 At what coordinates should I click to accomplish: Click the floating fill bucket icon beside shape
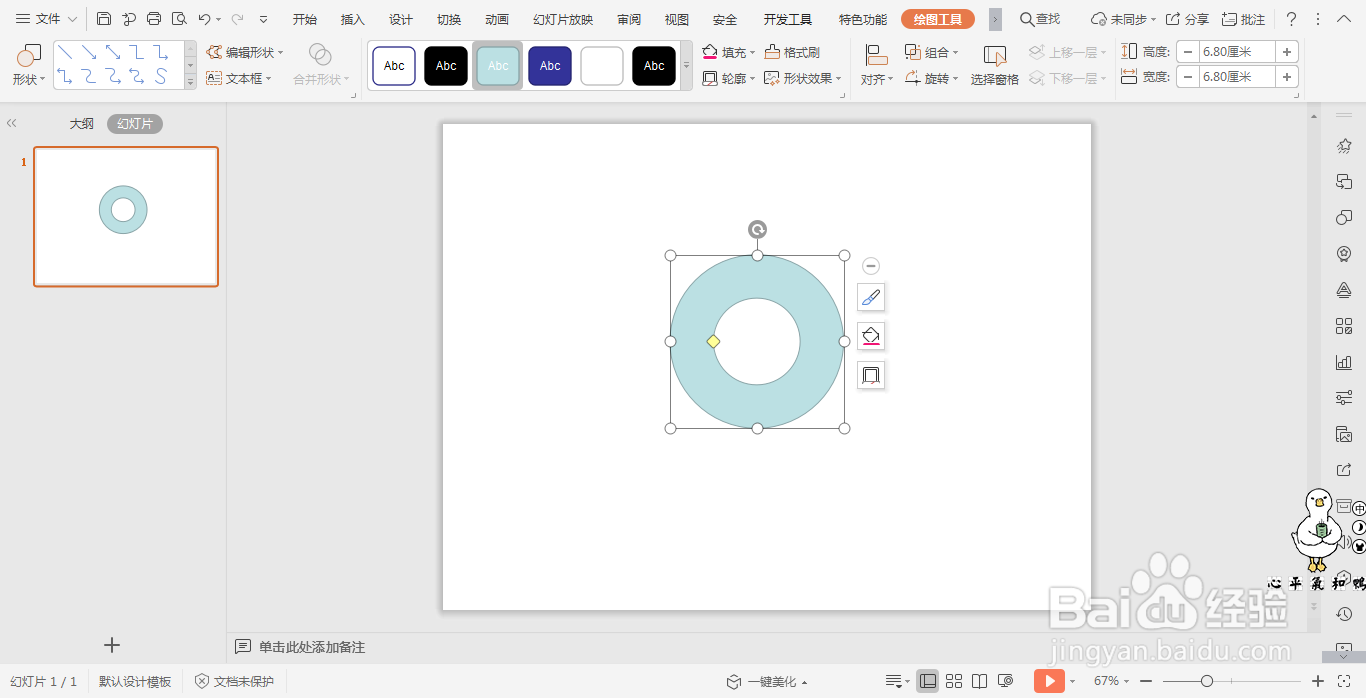(x=871, y=336)
